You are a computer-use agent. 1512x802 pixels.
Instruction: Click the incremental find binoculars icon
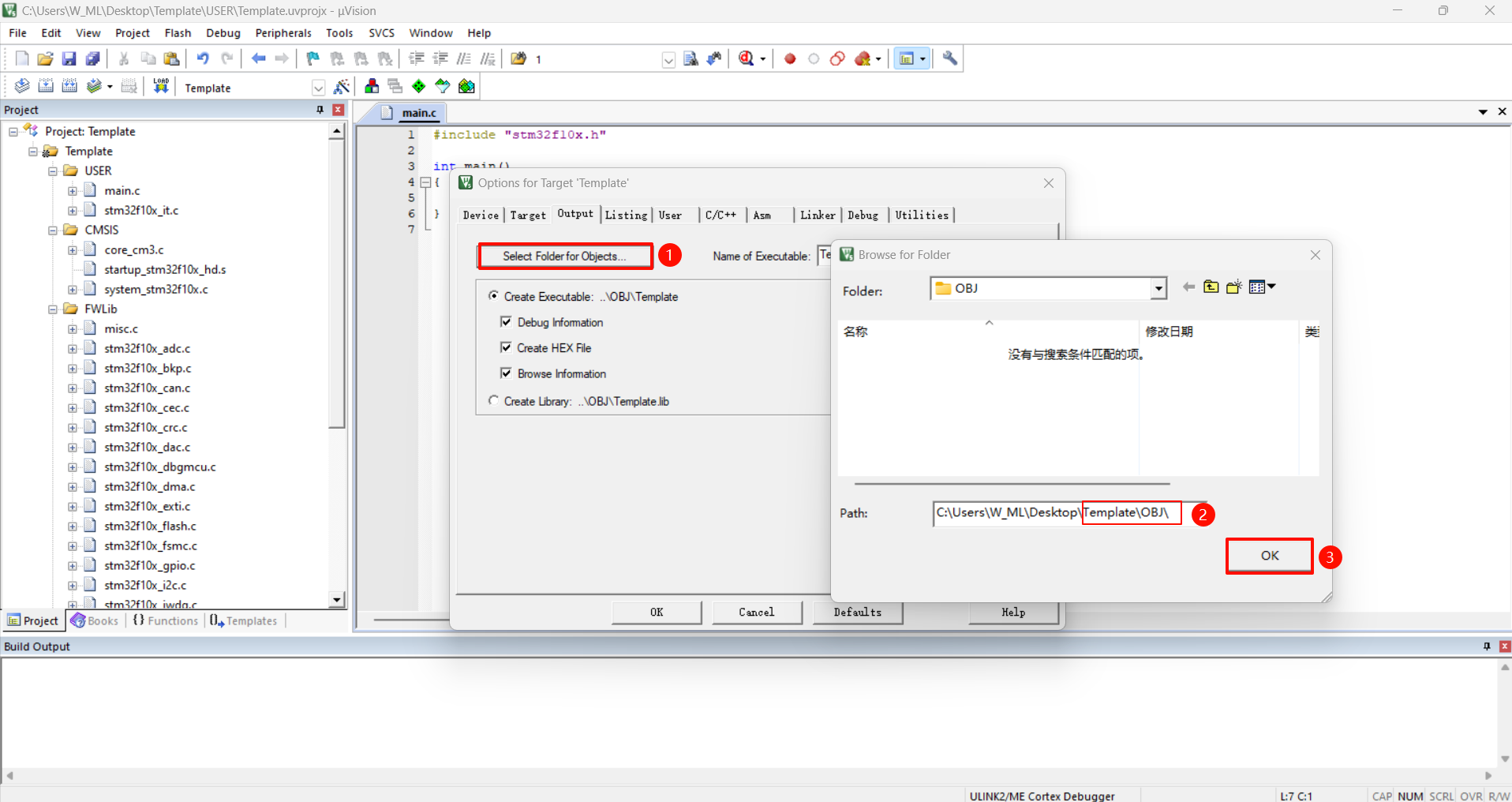click(714, 58)
